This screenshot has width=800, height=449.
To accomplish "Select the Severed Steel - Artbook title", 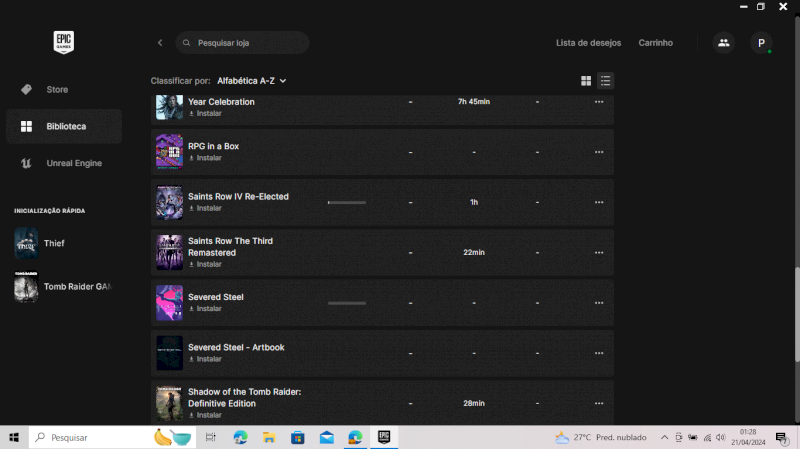I will pos(236,347).
